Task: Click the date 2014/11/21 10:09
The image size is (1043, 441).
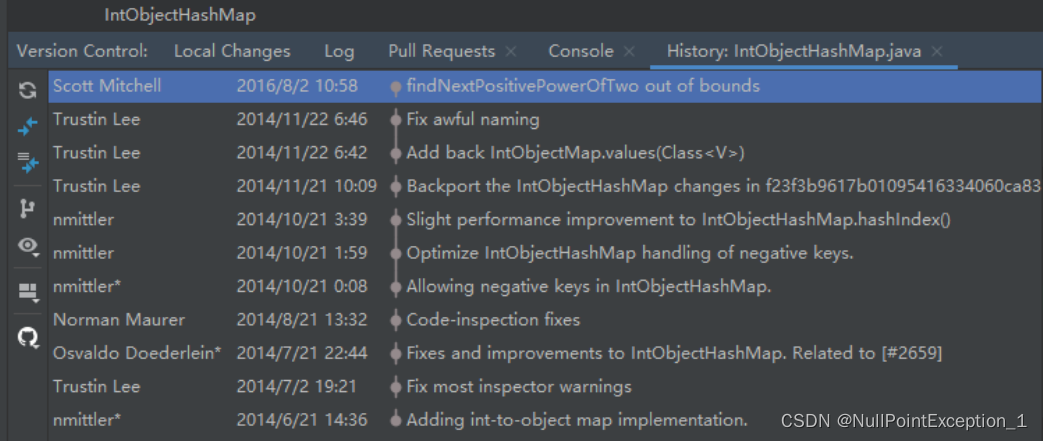Action: (307, 186)
